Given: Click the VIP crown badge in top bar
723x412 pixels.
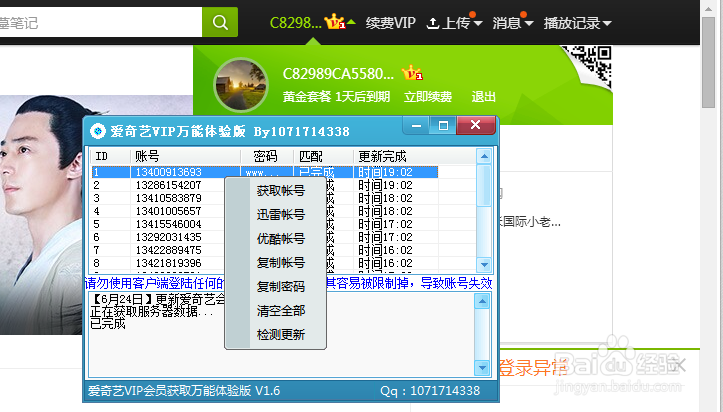Looking at the screenshot, I should click(x=335, y=22).
